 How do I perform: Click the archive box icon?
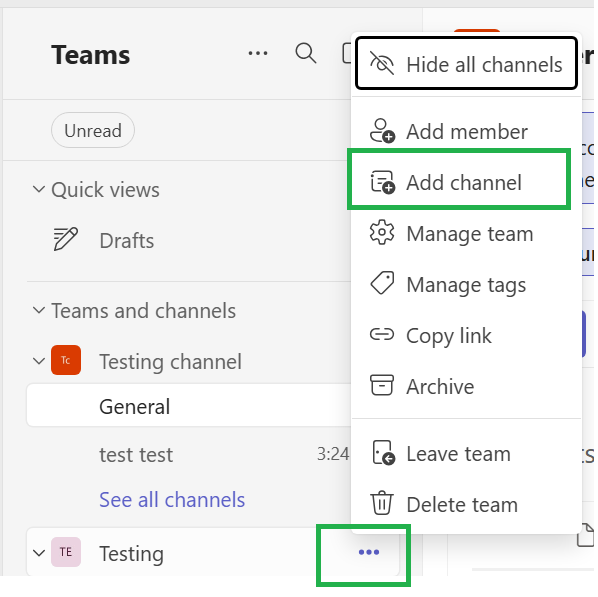click(x=382, y=385)
